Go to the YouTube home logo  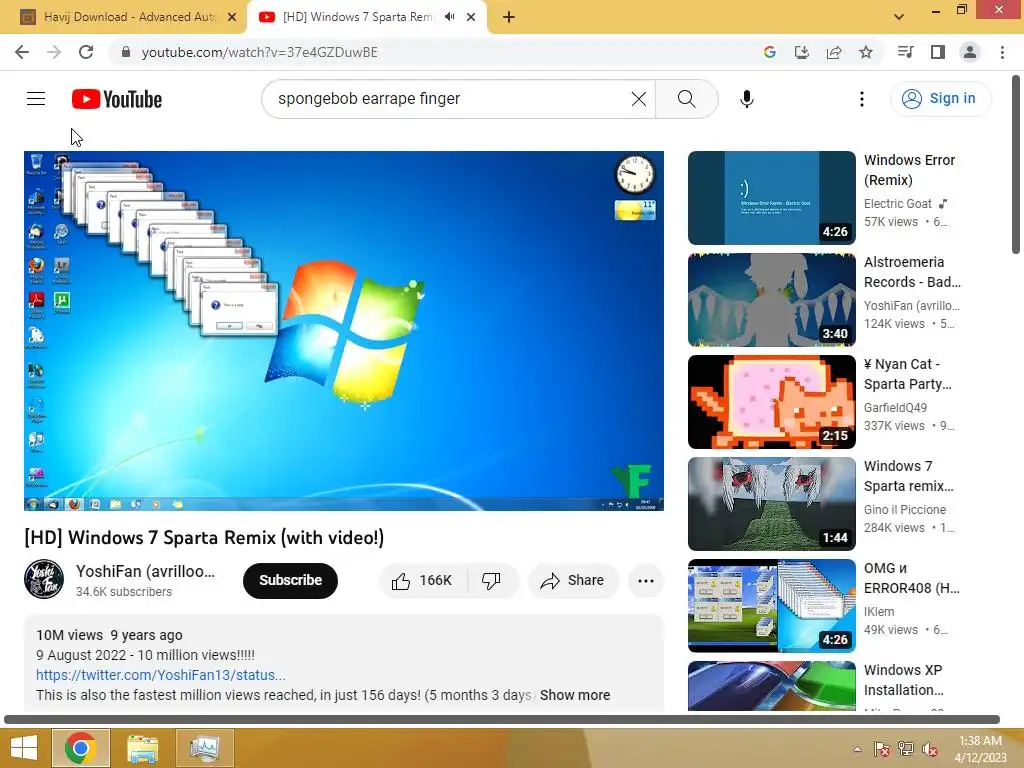coord(117,99)
